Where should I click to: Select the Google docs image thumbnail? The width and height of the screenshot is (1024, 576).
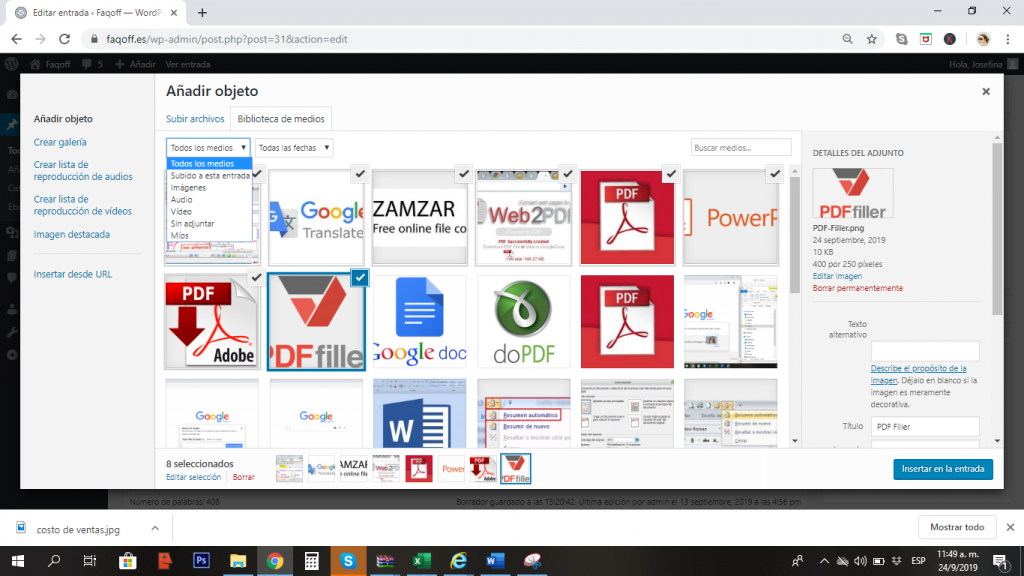(420, 321)
